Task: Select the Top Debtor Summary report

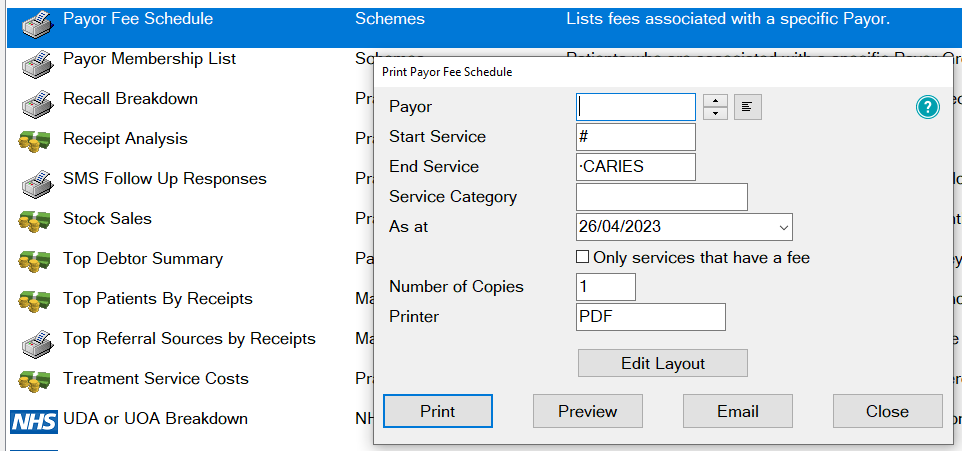Action: (143, 259)
